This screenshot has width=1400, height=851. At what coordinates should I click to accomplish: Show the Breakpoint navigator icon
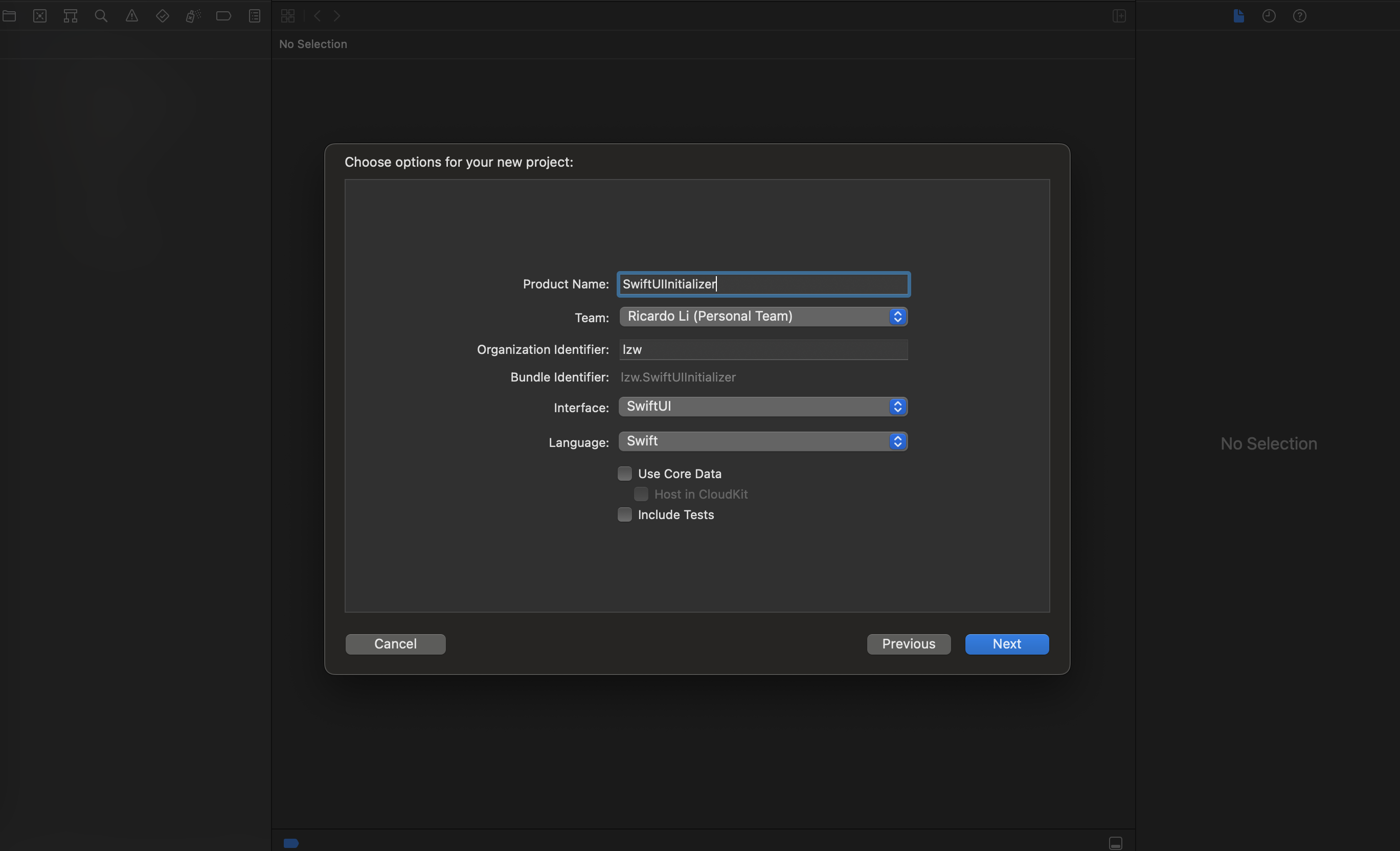pyautogui.click(x=224, y=16)
